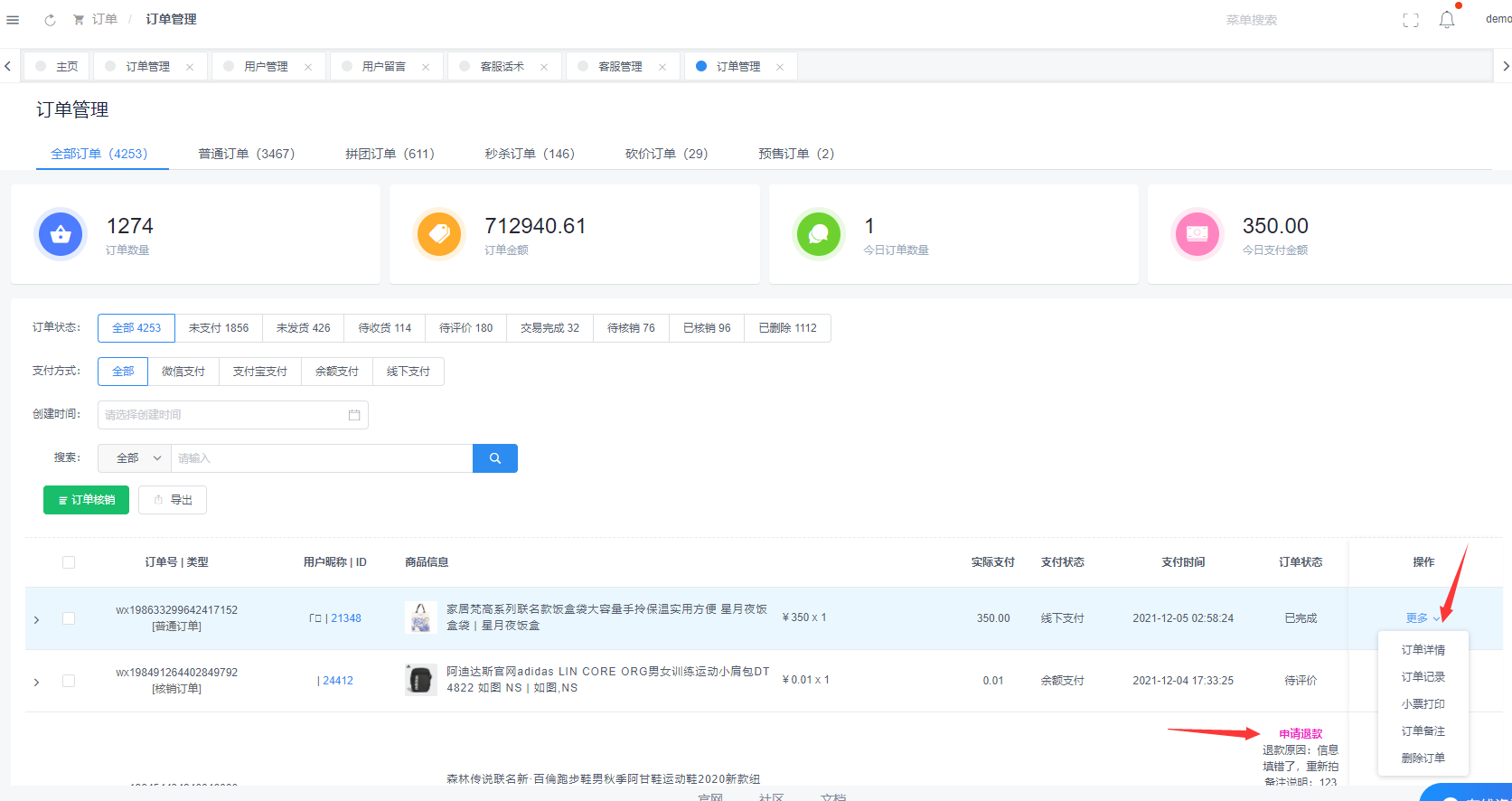
Task: Open 更多 dropdown for first order
Action: tap(1423, 618)
